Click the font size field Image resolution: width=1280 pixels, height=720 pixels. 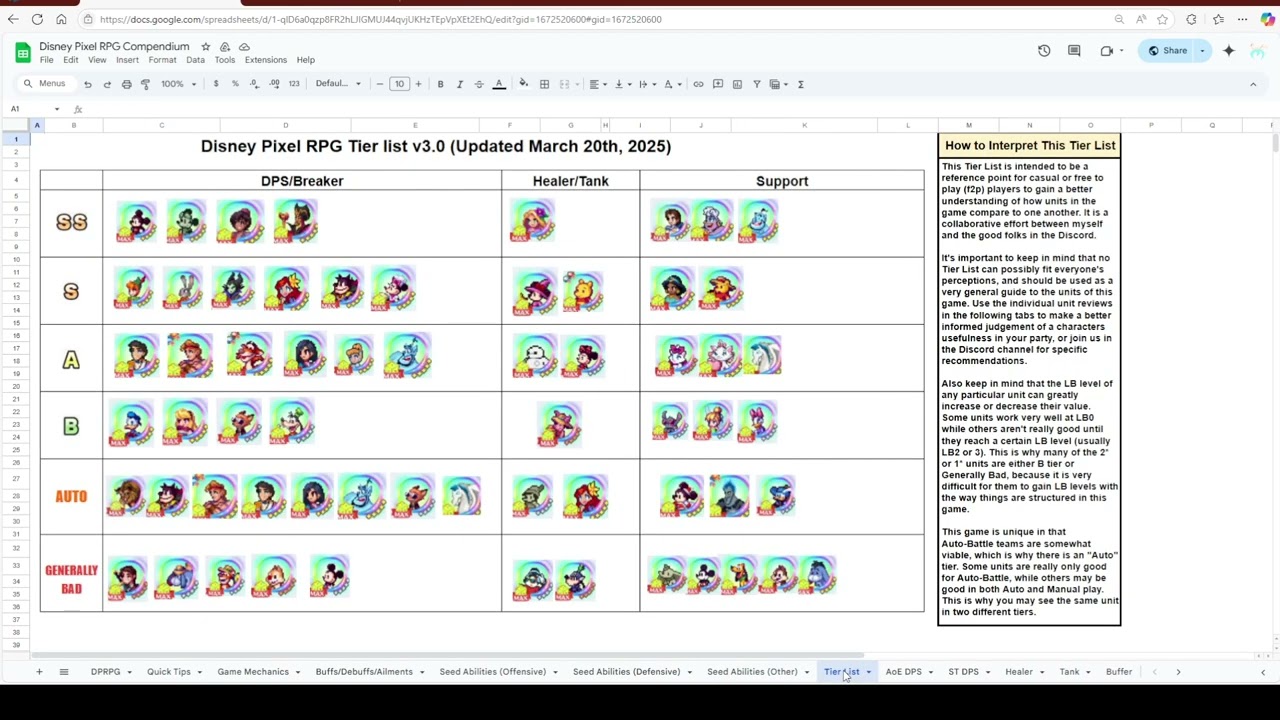399,84
